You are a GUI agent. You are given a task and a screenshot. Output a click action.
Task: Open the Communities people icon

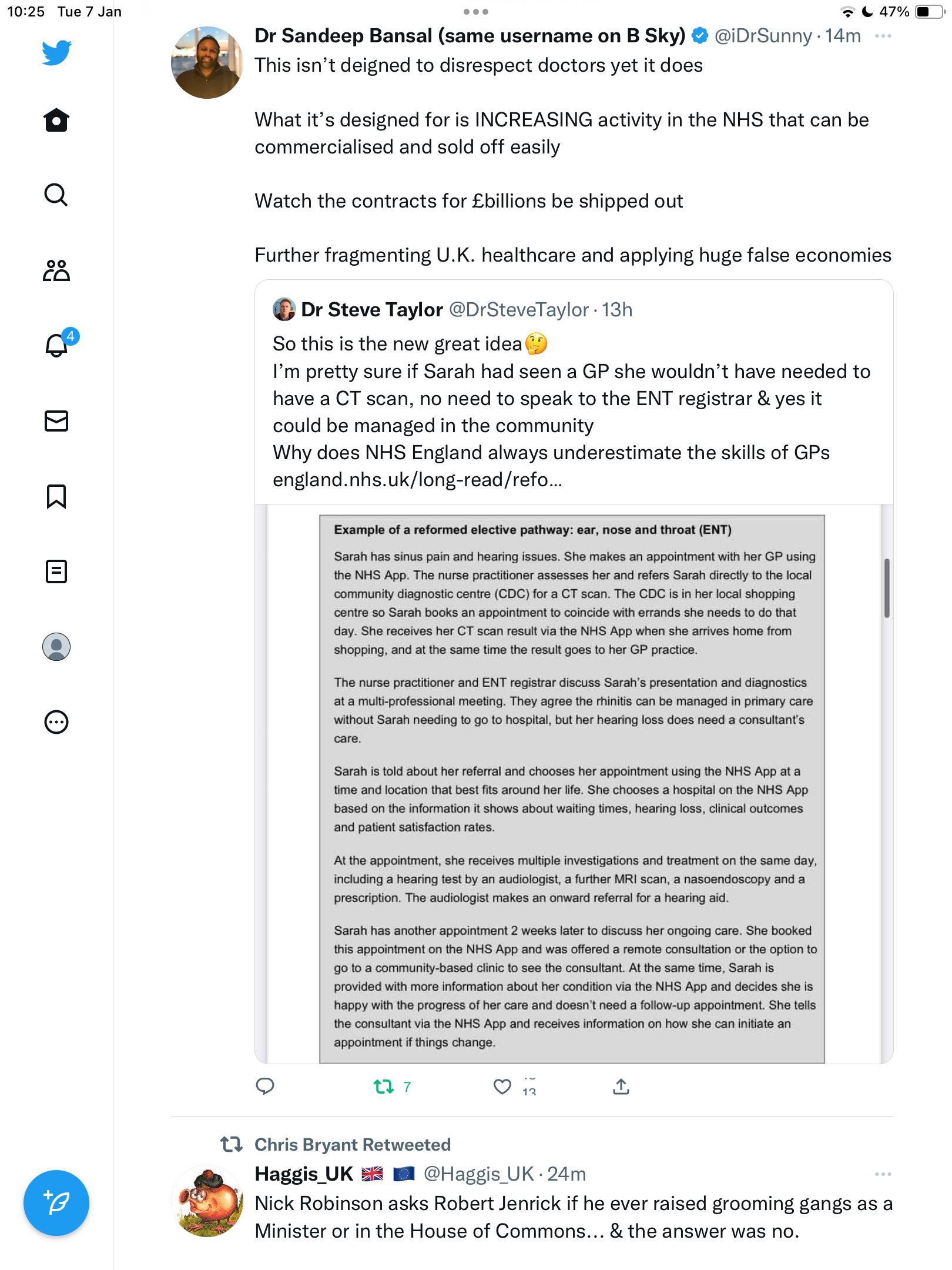(56, 270)
